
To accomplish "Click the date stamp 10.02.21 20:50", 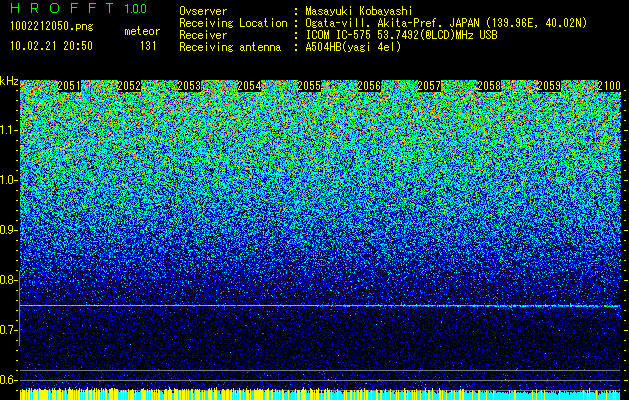I will 51,46.
